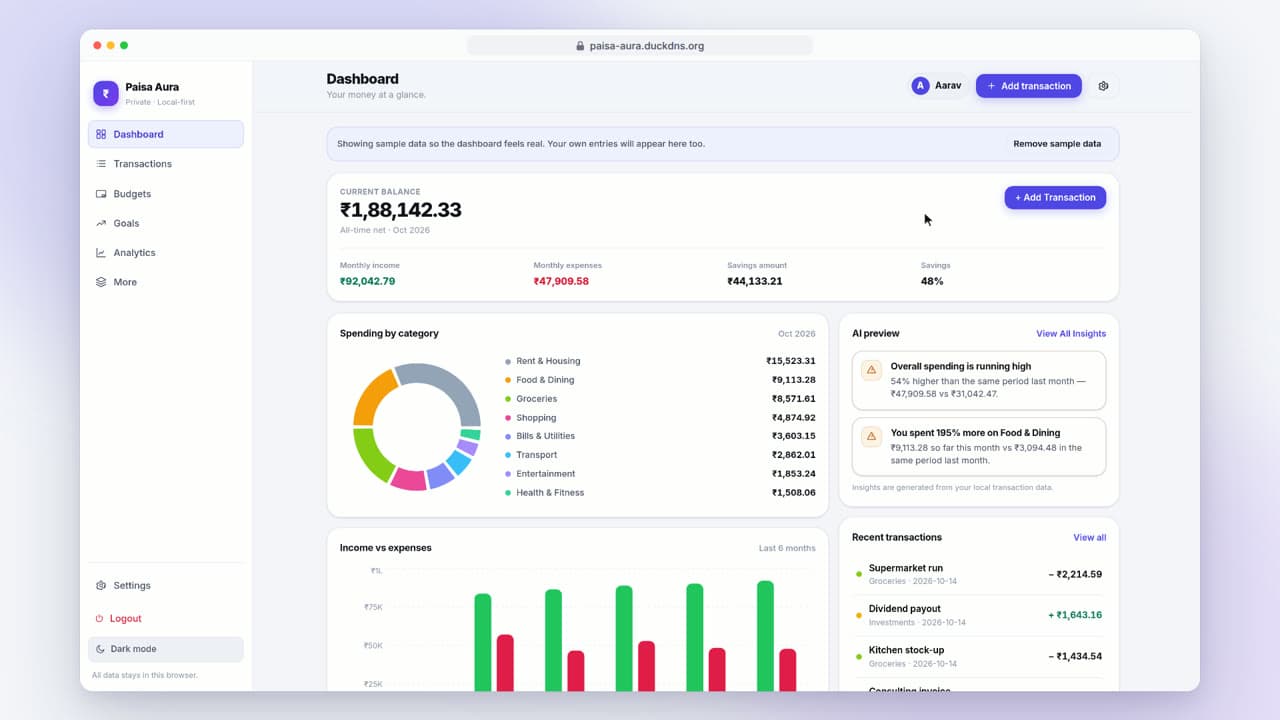Toggle Dark mode
Viewport: 1280px width, 720px height.
[x=166, y=649]
